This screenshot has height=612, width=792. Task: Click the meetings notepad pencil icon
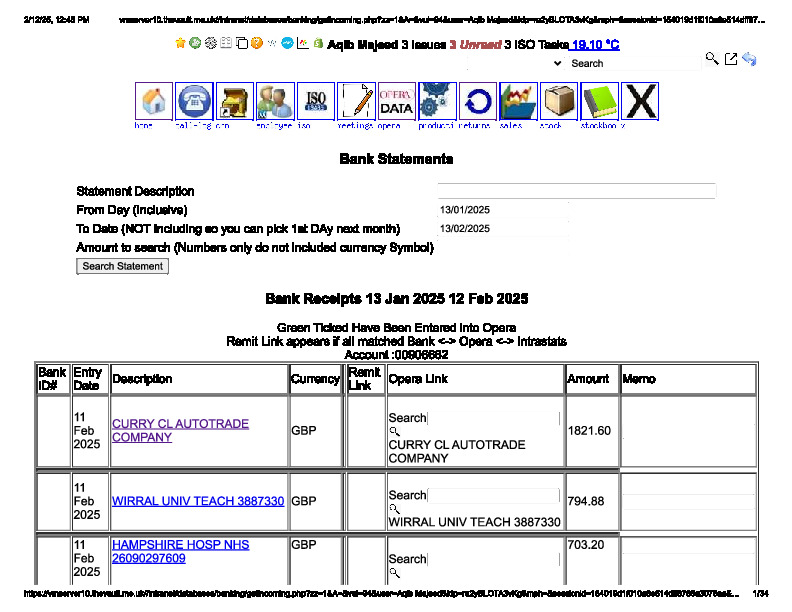356,102
